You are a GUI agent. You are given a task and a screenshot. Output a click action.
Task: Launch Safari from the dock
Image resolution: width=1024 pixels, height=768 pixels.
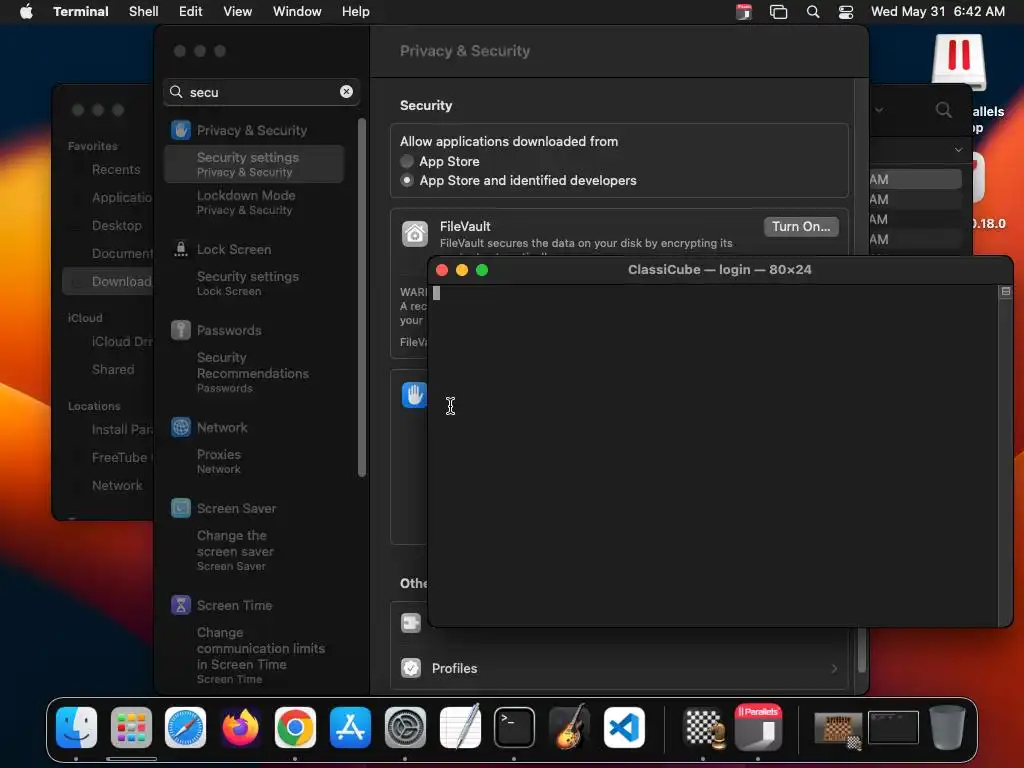(x=185, y=727)
